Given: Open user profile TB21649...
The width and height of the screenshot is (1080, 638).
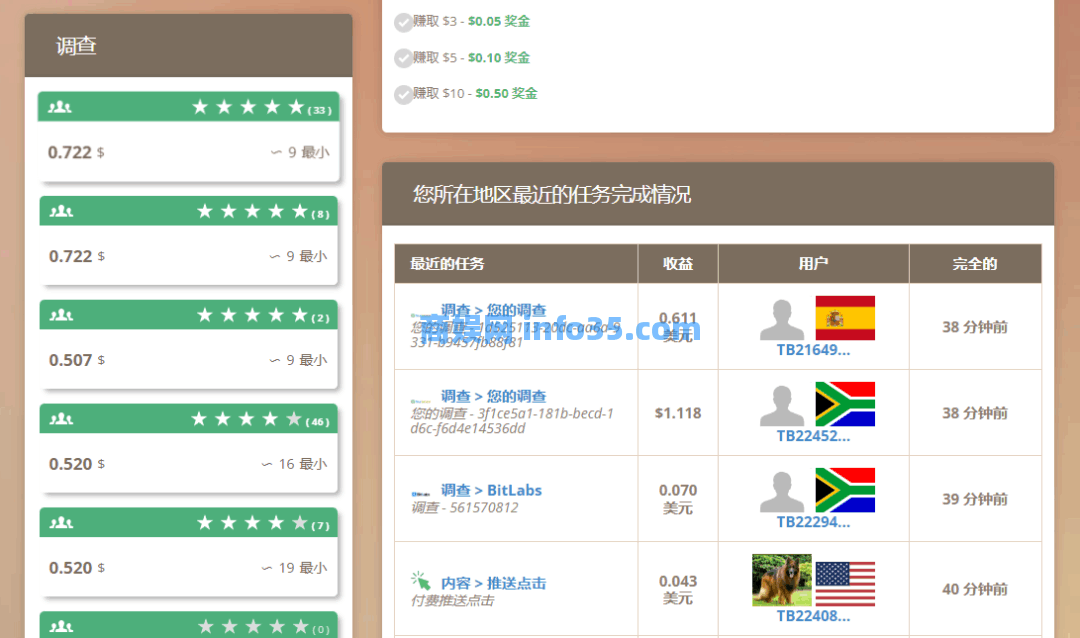Looking at the screenshot, I should click(x=813, y=350).
